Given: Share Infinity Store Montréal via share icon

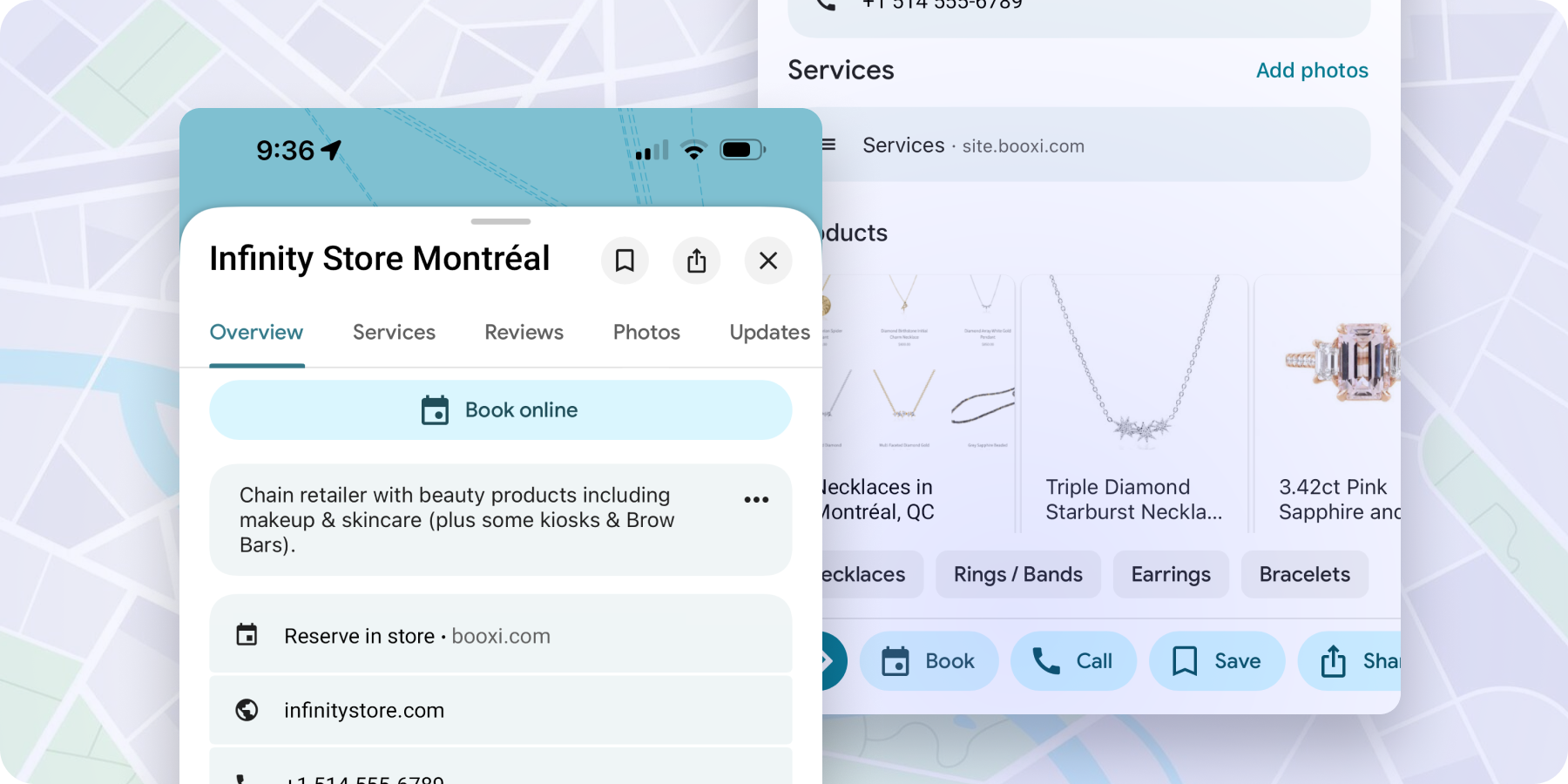Looking at the screenshot, I should click(697, 260).
